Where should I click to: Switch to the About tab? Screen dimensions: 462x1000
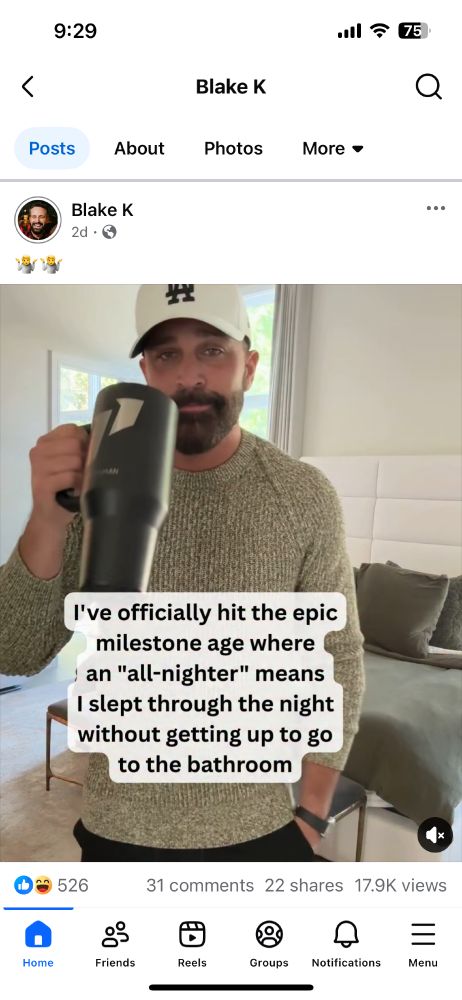point(139,149)
